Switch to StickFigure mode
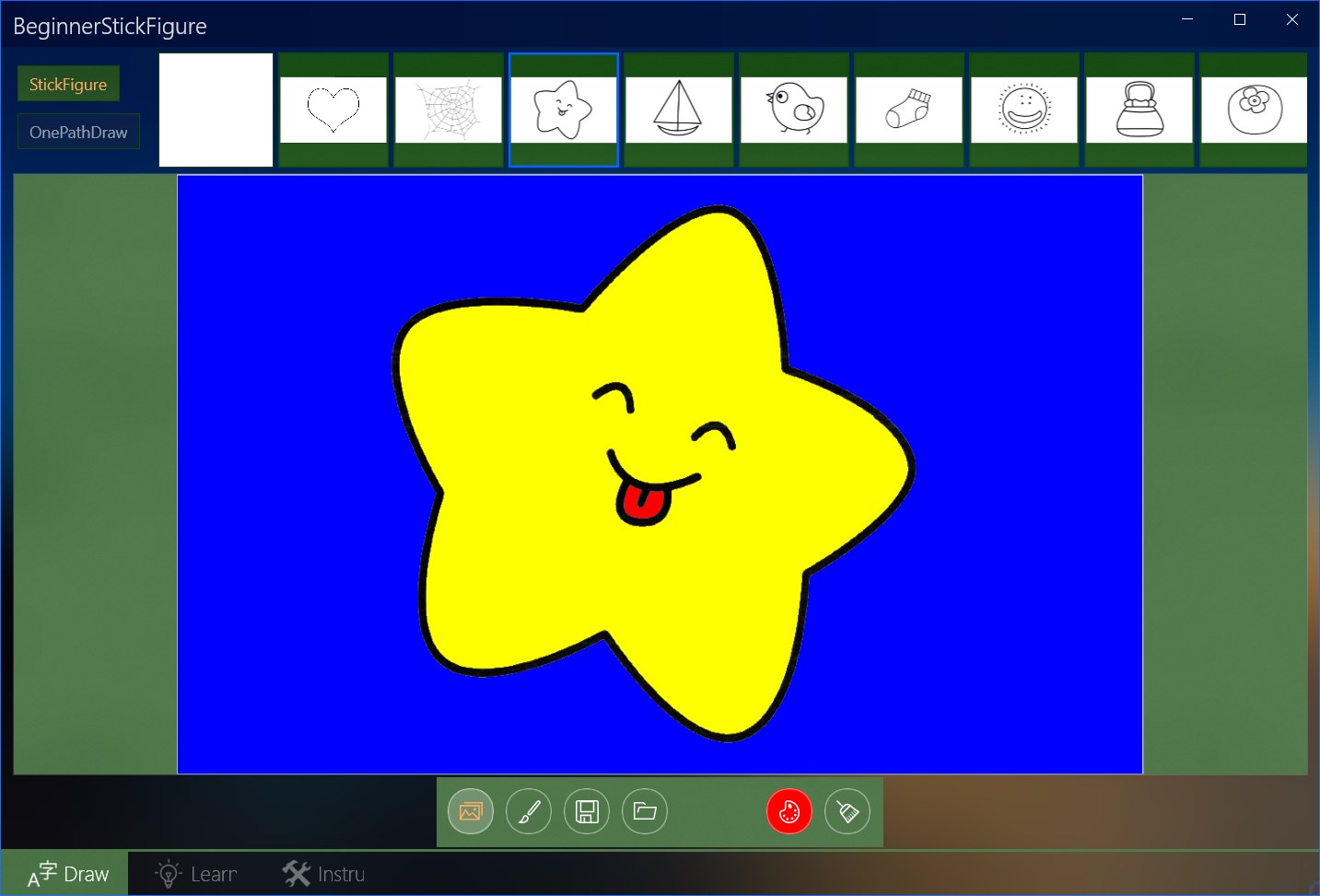 (68, 84)
